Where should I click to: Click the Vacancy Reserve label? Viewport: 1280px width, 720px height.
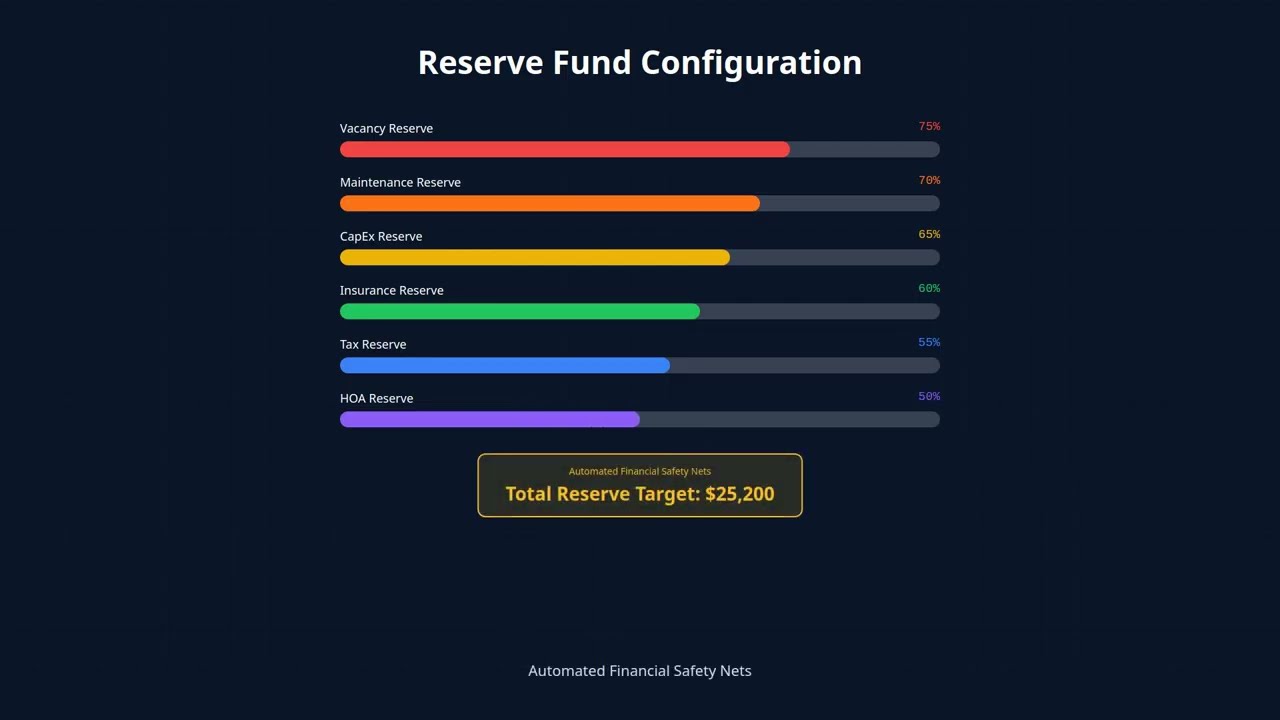(386, 129)
